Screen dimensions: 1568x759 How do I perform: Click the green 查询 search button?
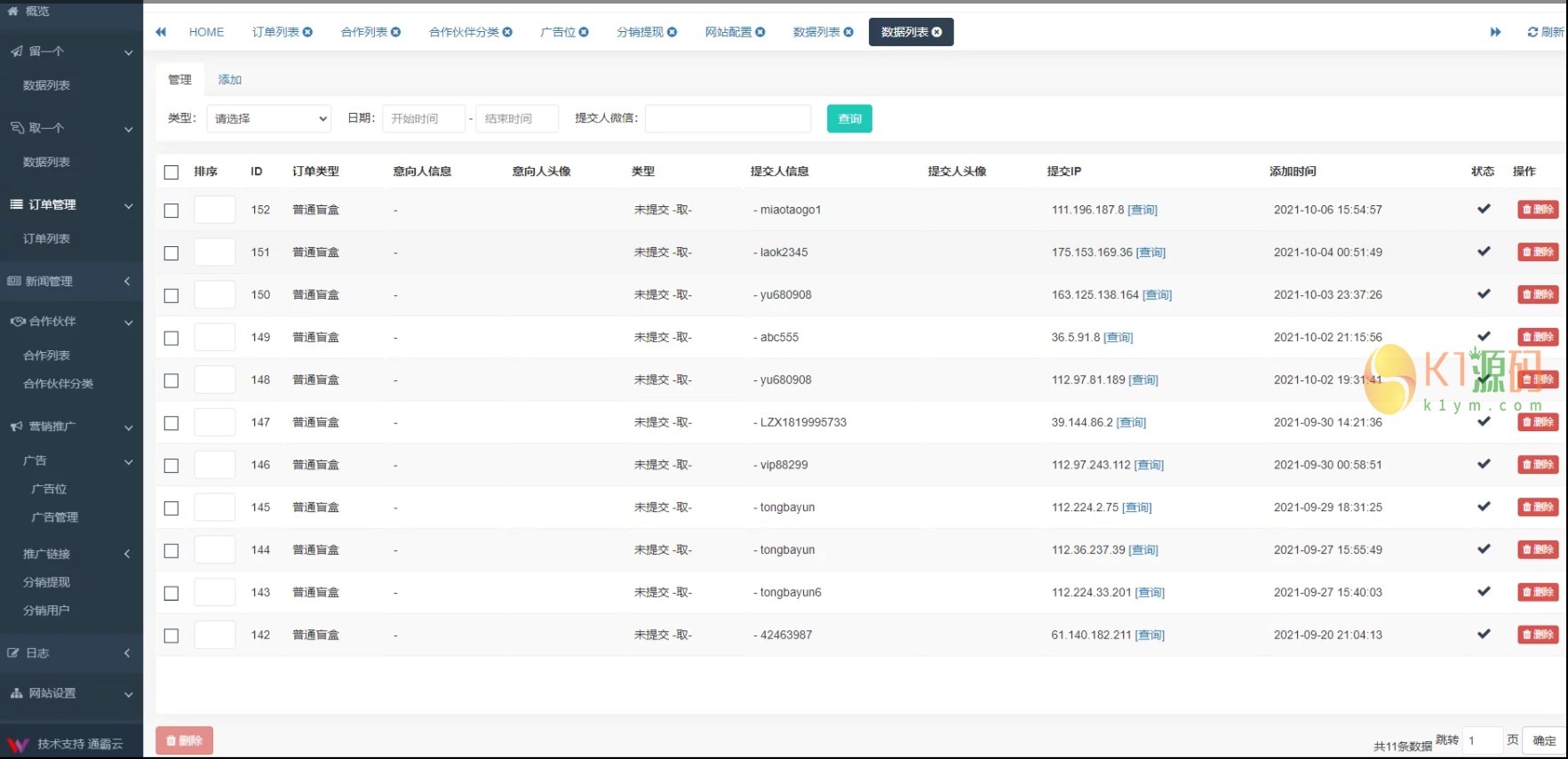tap(849, 119)
